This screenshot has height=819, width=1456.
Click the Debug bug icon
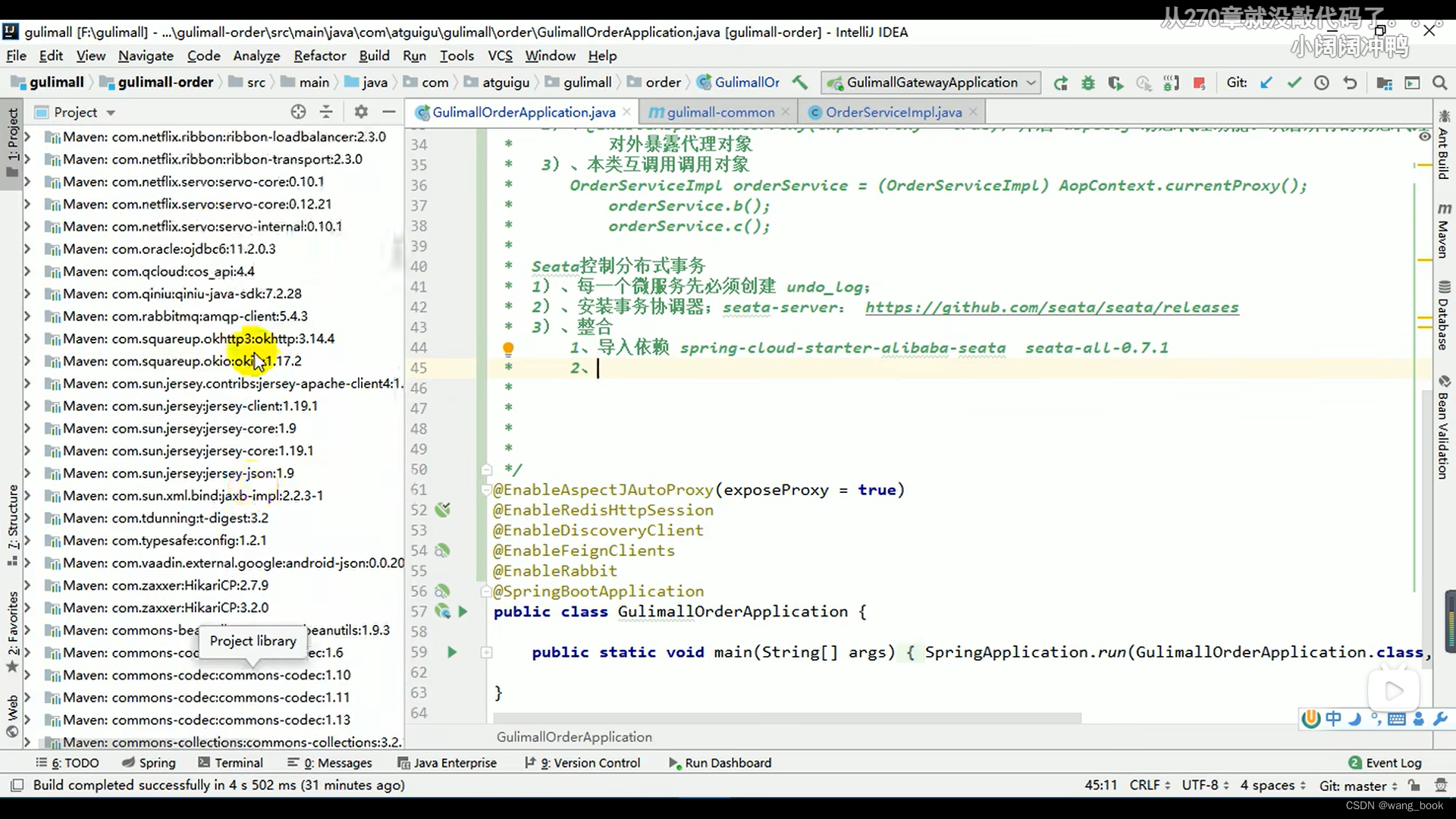point(1088,83)
